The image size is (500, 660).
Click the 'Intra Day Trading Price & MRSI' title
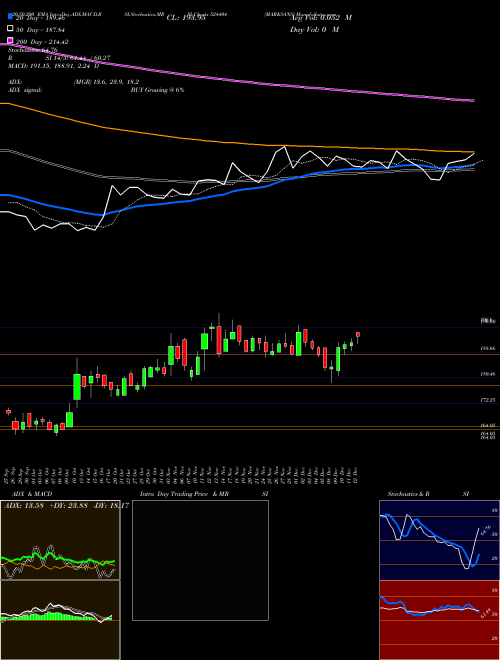202,494
